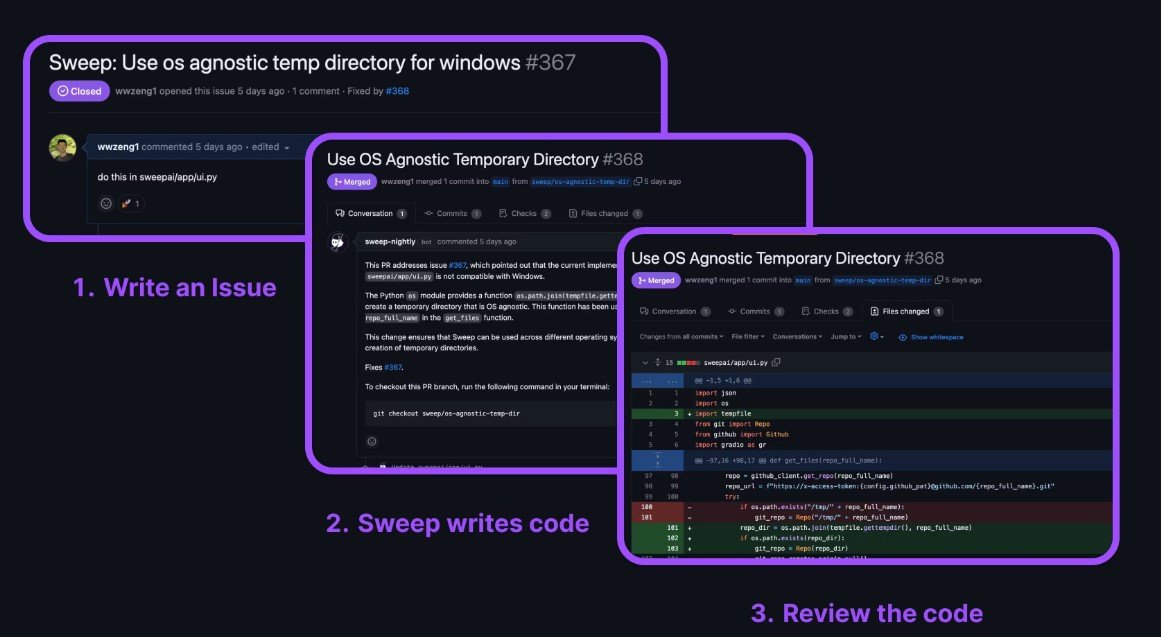Switch to the Conversation tab in the Files changed panel

[x=675, y=311]
